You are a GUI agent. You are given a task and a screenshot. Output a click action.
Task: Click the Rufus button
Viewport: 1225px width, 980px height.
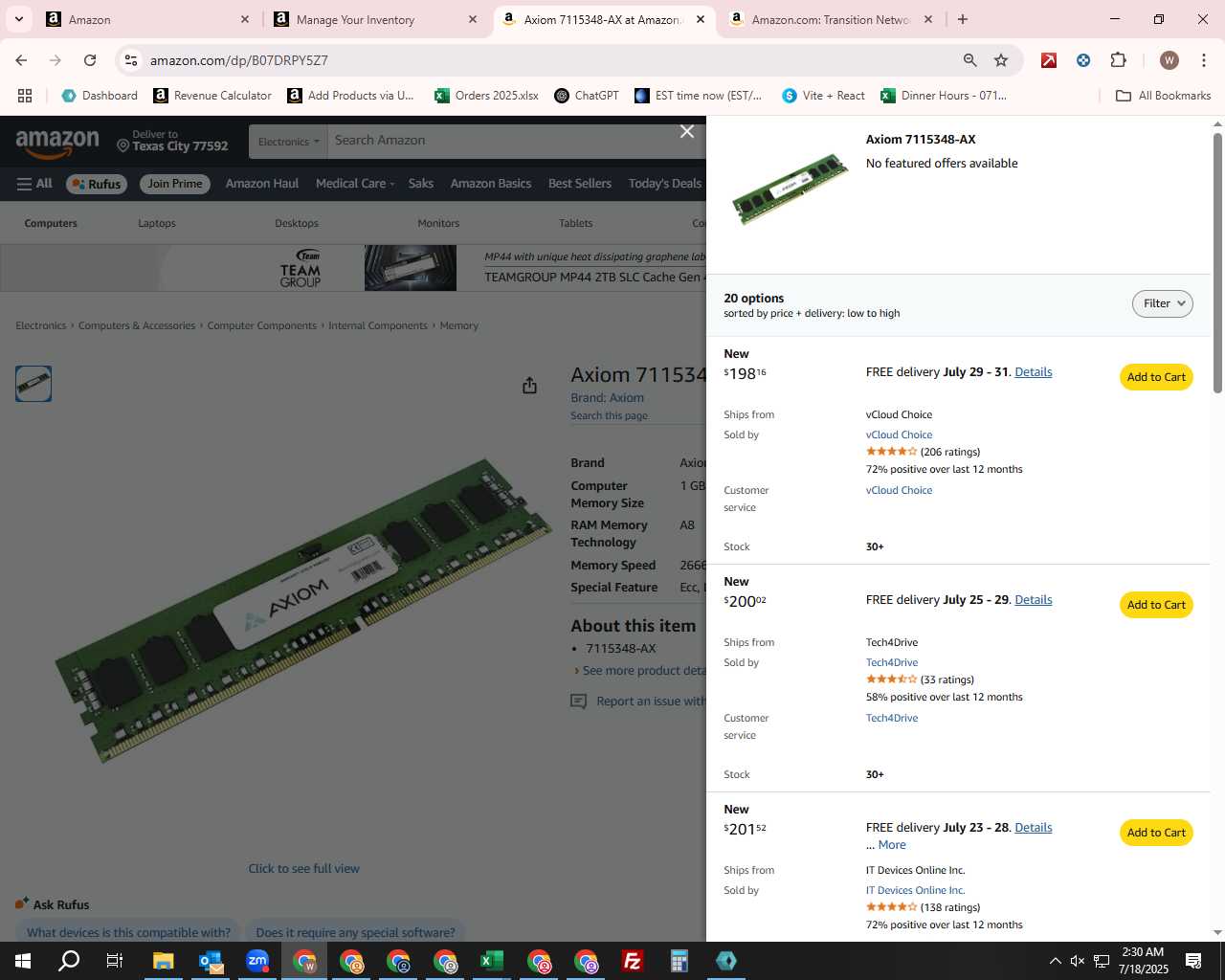pyautogui.click(x=95, y=184)
